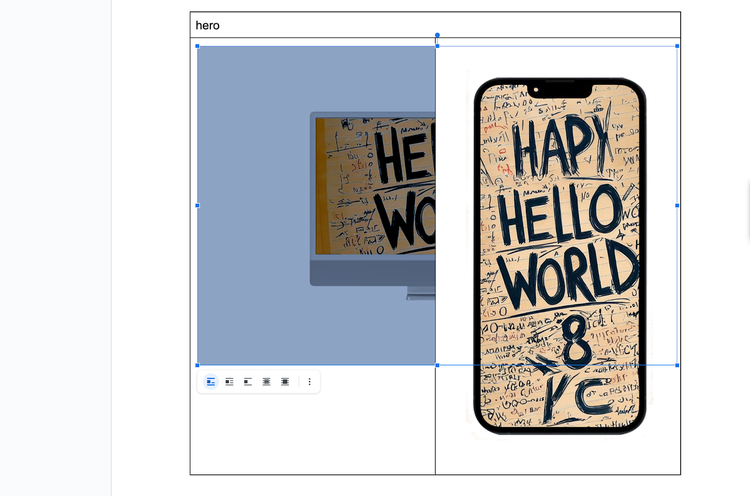Click the middle-left edge resize handle

coord(197,205)
